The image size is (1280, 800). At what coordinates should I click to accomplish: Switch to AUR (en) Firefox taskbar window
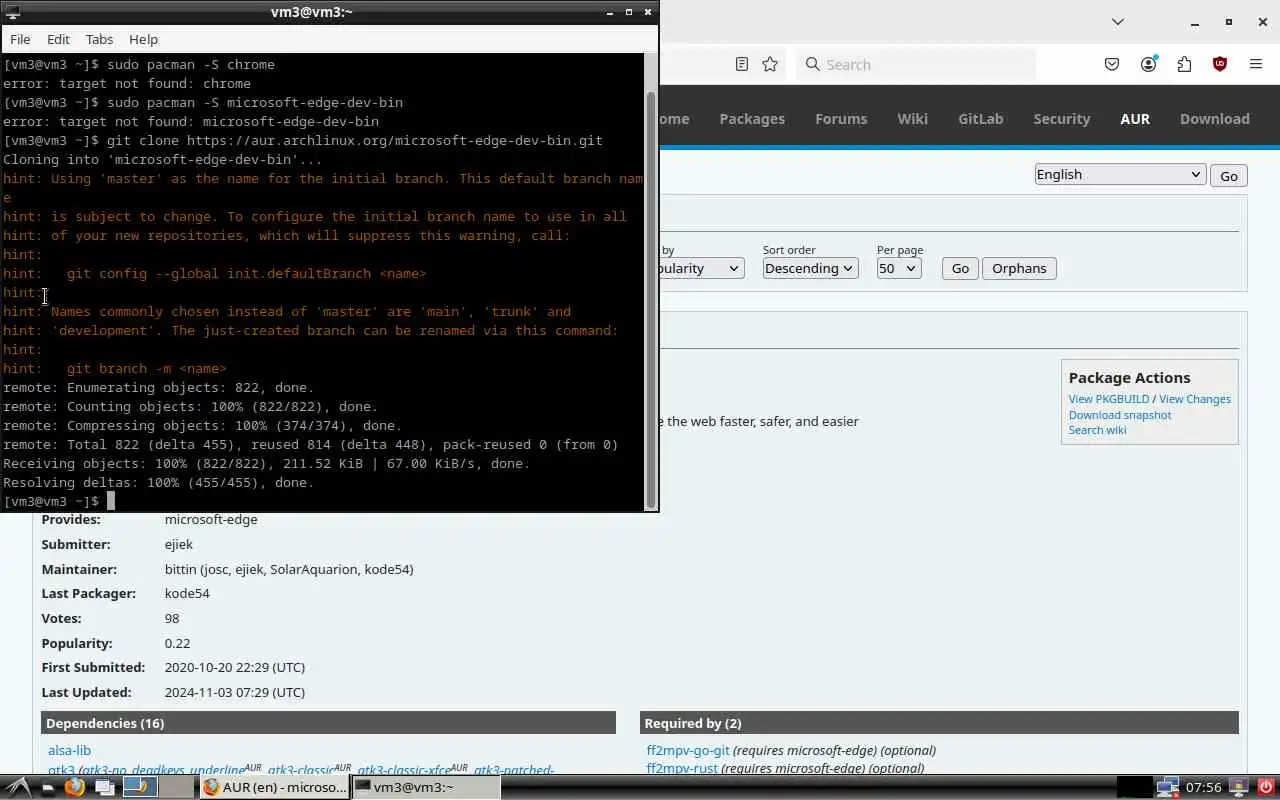pyautogui.click(x=274, y=787)
